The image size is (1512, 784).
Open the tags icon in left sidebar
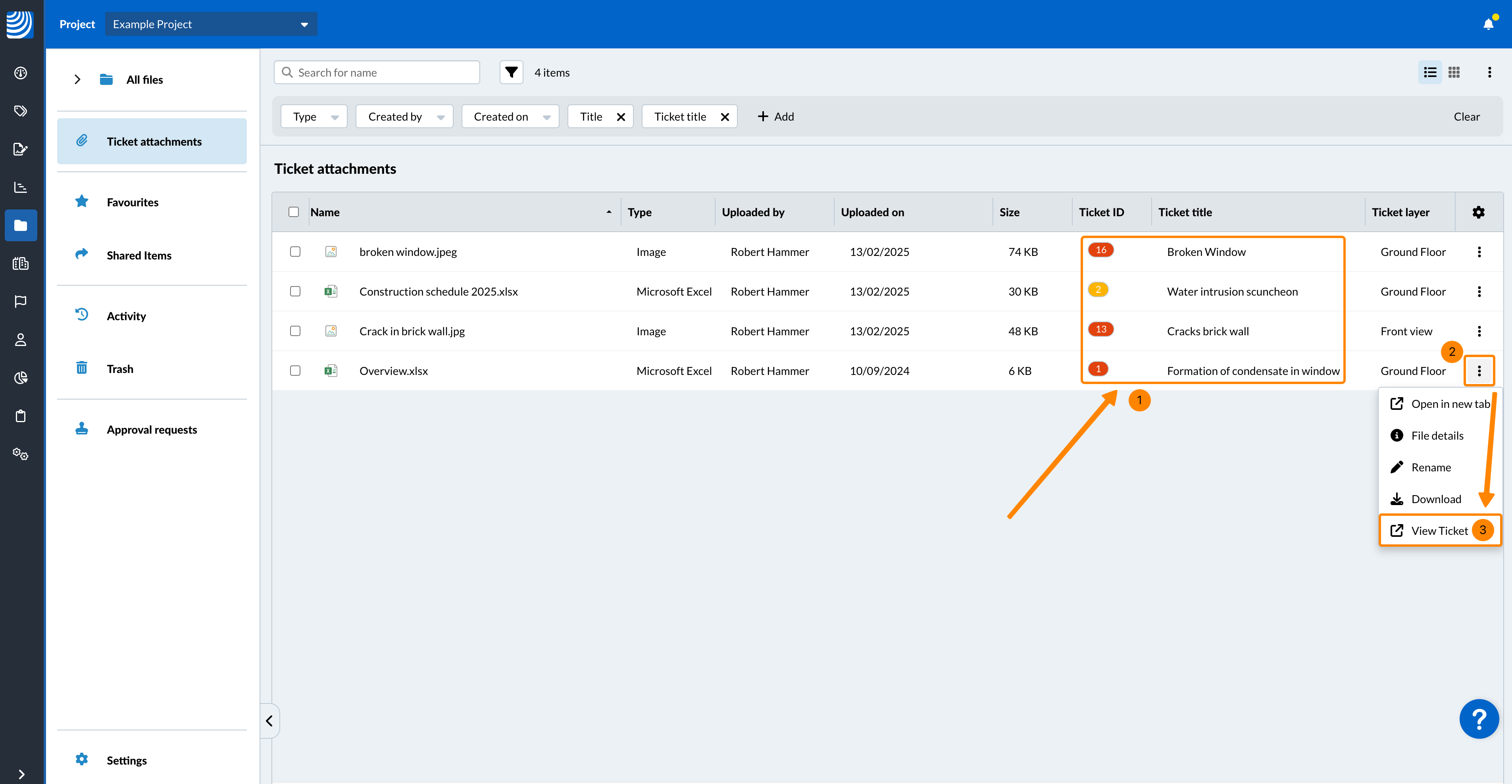(x=21, y=111)
